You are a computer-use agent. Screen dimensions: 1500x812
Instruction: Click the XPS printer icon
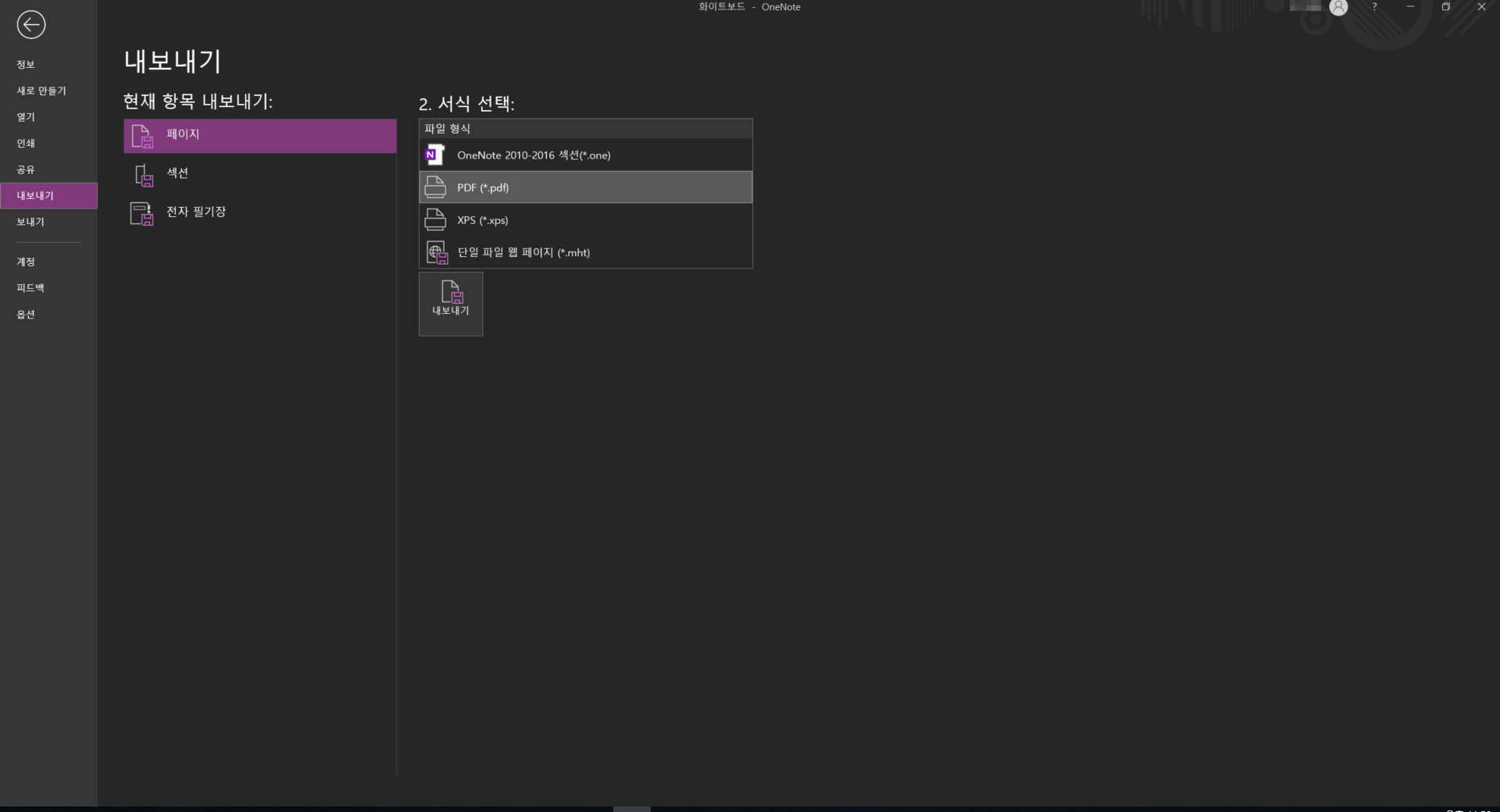(435, 220)
